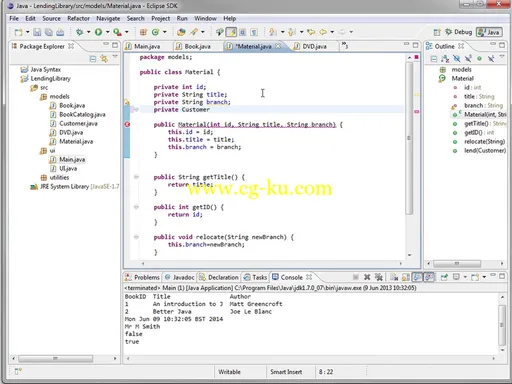Viewport: 512px width, 384px height.
Task: Open the Problems view tab
Action: 142,277
